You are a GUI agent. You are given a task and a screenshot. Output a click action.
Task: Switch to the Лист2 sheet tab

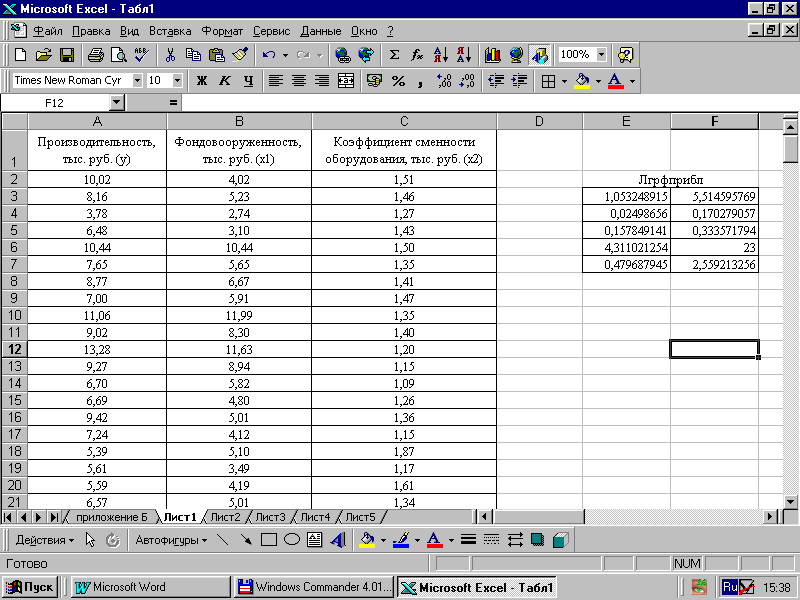225,517
